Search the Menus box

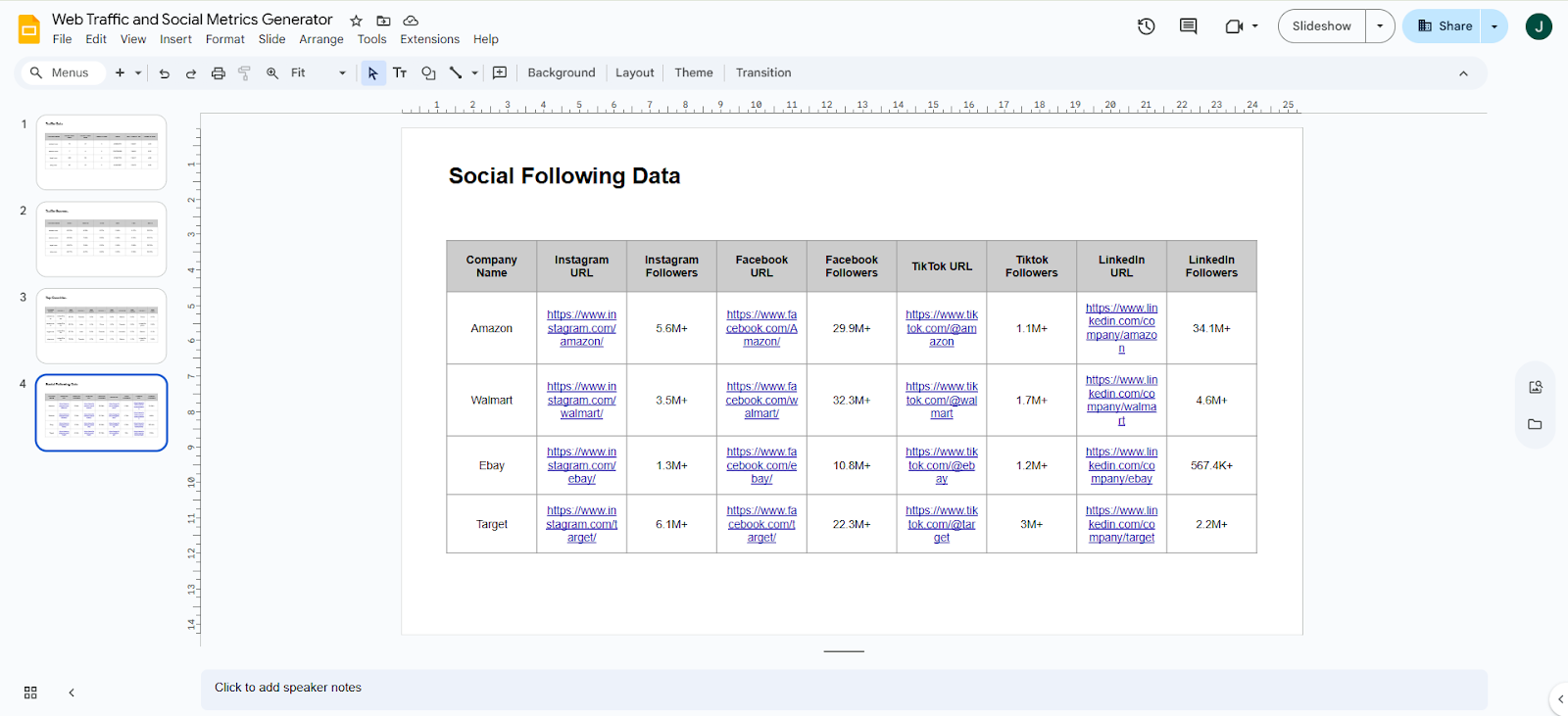[61, 73]
